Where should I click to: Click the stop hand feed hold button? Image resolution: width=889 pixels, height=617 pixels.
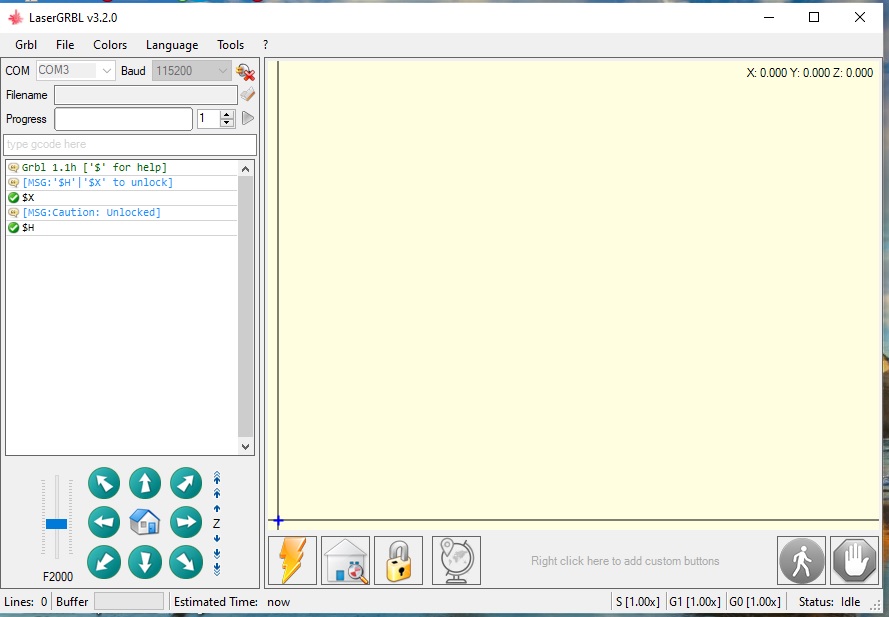pyautogui.click(x=854, y=560)
